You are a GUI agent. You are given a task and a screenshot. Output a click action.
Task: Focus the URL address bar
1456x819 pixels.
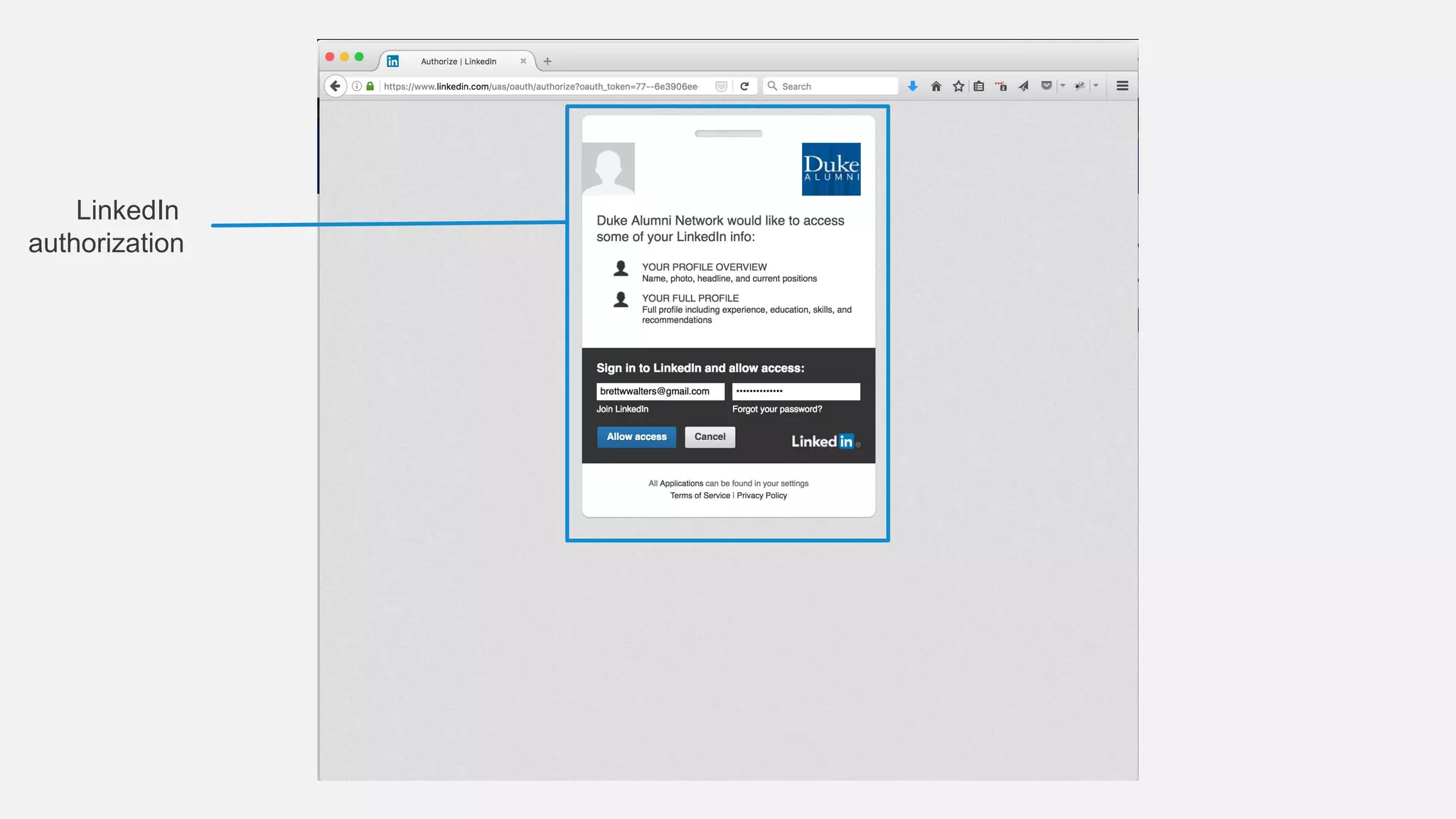coord(540,86)
